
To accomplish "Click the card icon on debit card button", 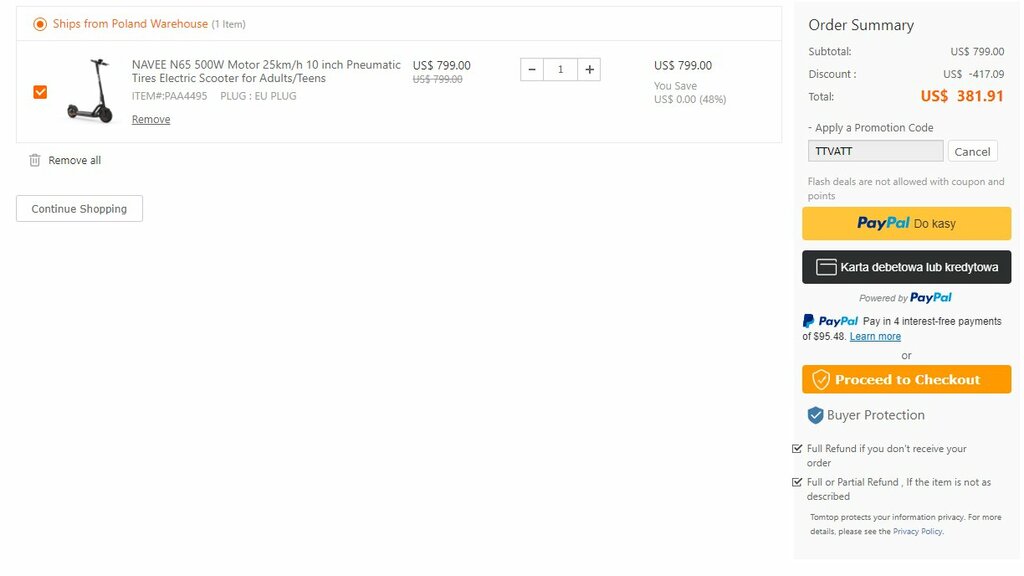I will click(826, 267).
